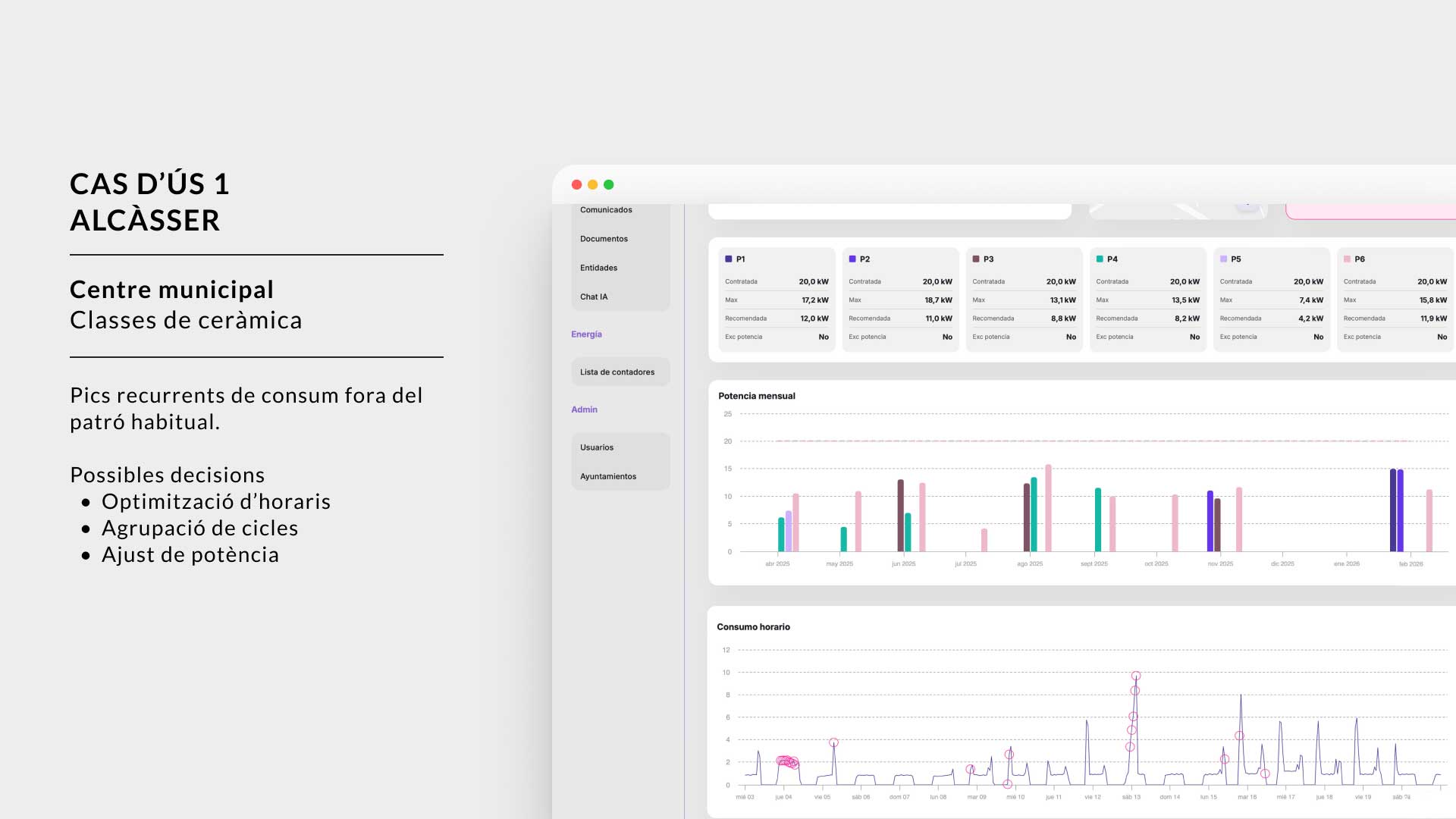Open Documentos in the sidebar
Viewport: 1456px width, 819px height.
604,239
